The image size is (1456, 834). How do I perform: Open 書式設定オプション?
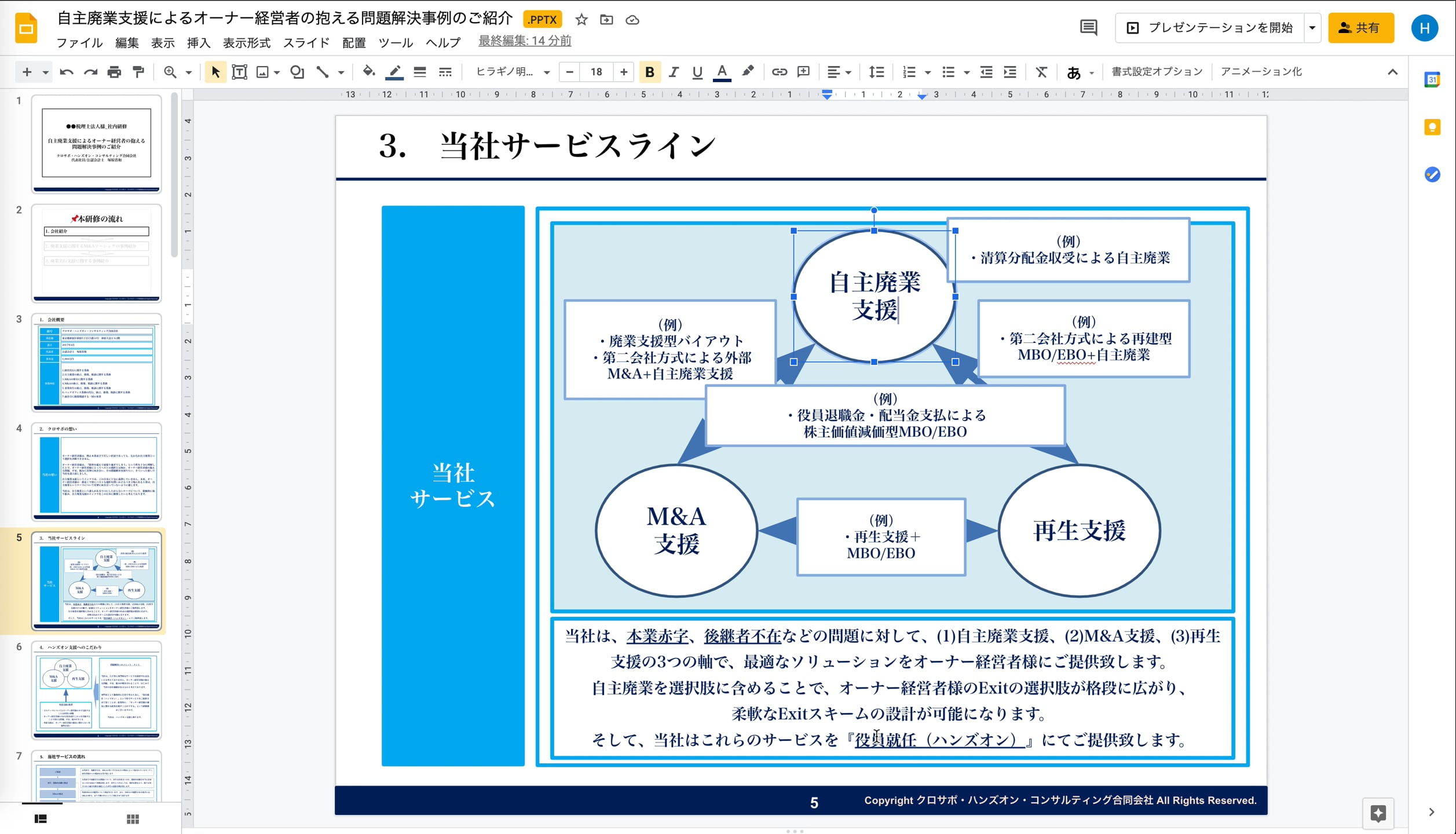(1155, 71)
